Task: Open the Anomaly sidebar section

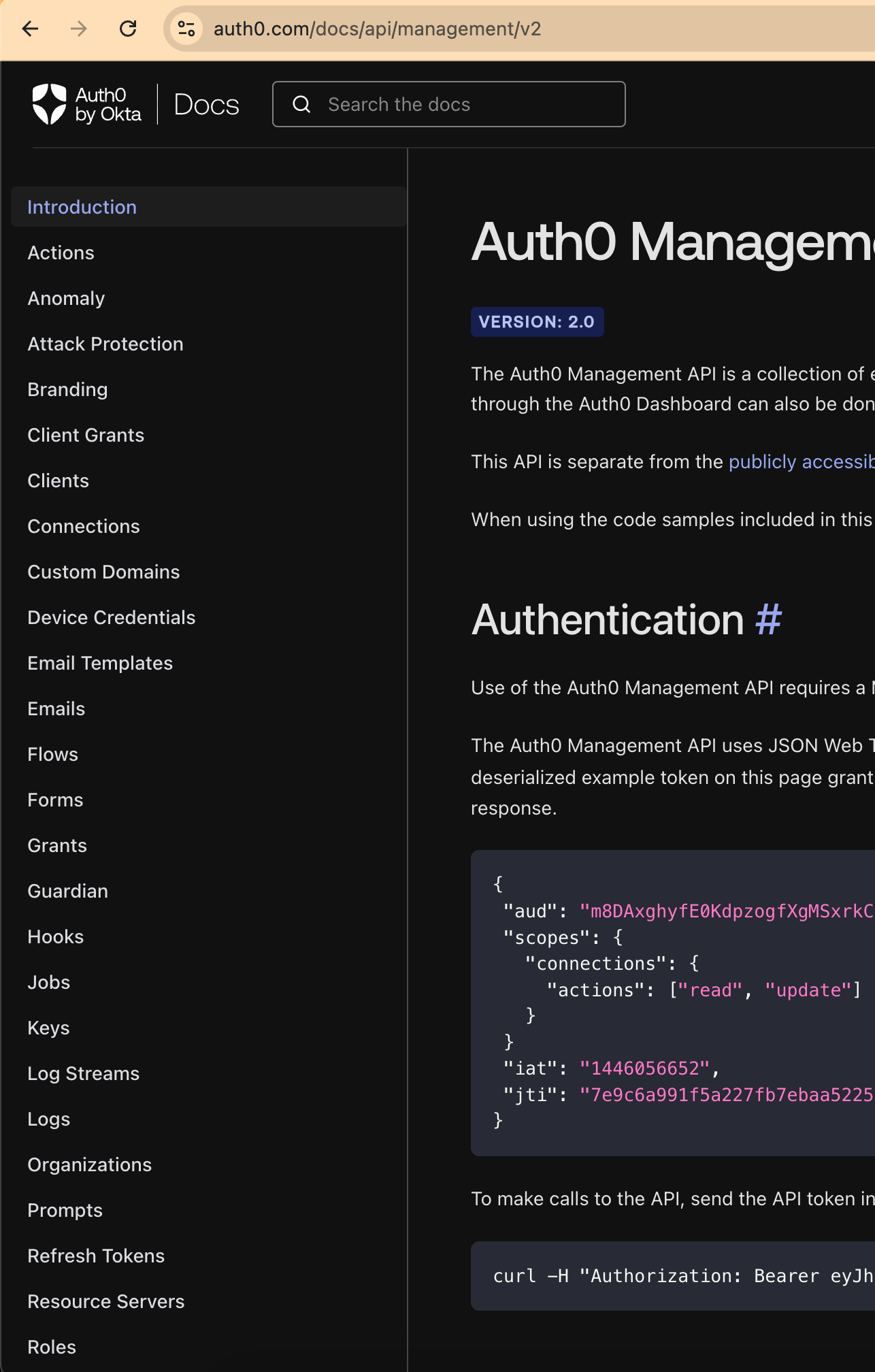Action: [x=66, y=298]
